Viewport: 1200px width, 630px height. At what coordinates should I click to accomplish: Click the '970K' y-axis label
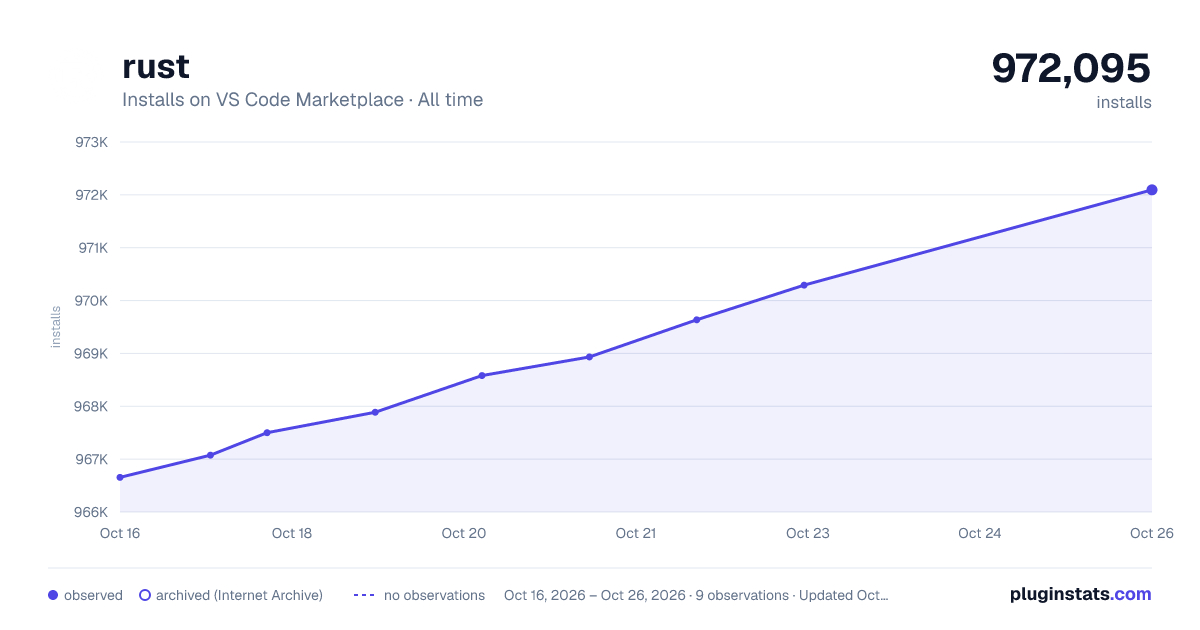(x=91, y=301)
